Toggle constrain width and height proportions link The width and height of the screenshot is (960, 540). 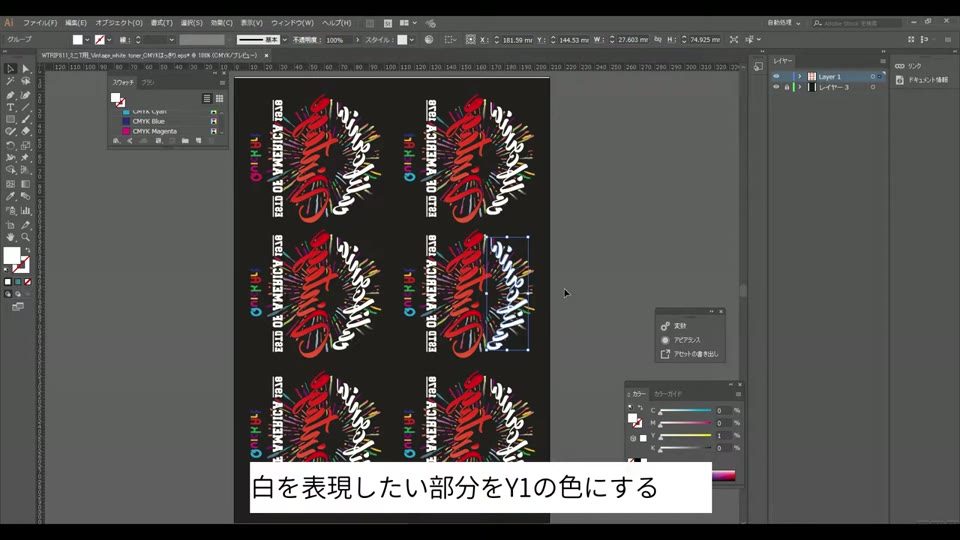(x=658, y=39)
